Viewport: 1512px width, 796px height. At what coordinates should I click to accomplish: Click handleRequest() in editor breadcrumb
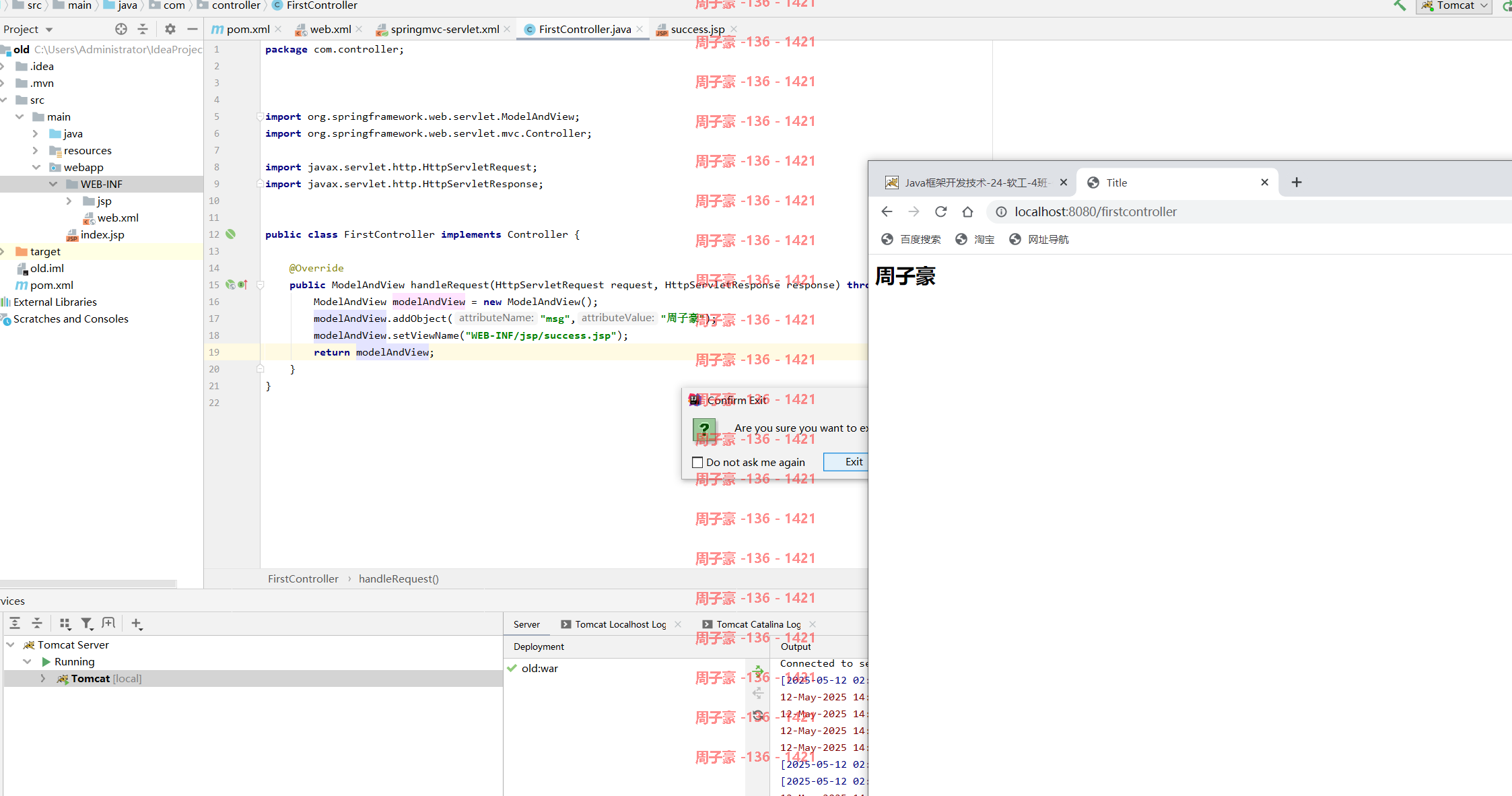[x=399, y=578]
